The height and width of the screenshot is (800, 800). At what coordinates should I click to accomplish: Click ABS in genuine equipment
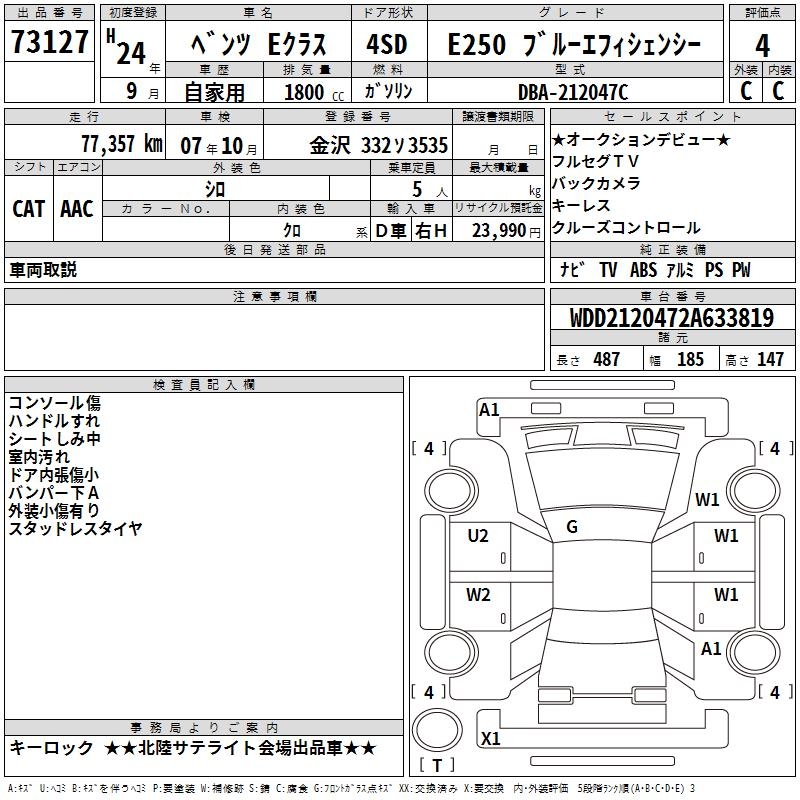tap(643, 270)
